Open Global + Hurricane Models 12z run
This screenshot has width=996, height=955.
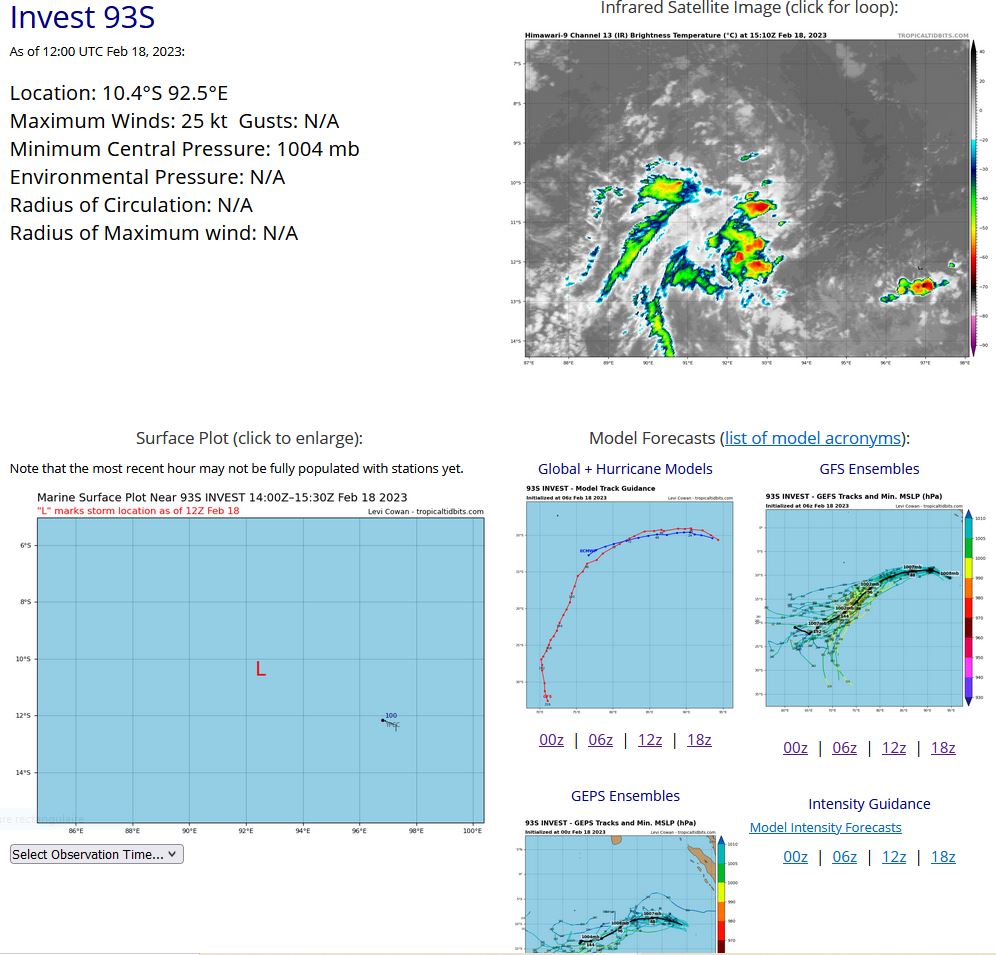[650, 740]
